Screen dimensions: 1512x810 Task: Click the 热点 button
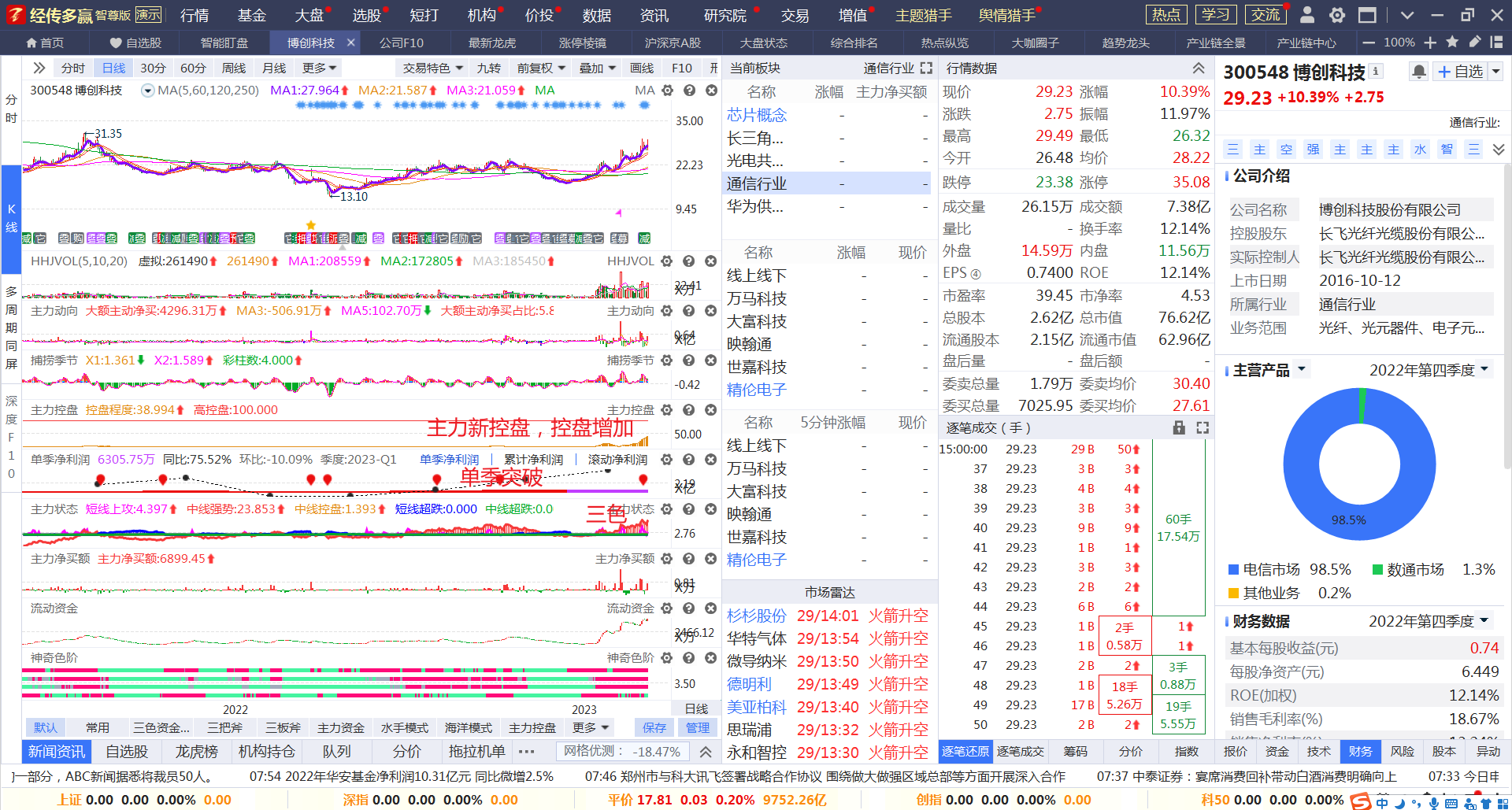(1166, 15)
